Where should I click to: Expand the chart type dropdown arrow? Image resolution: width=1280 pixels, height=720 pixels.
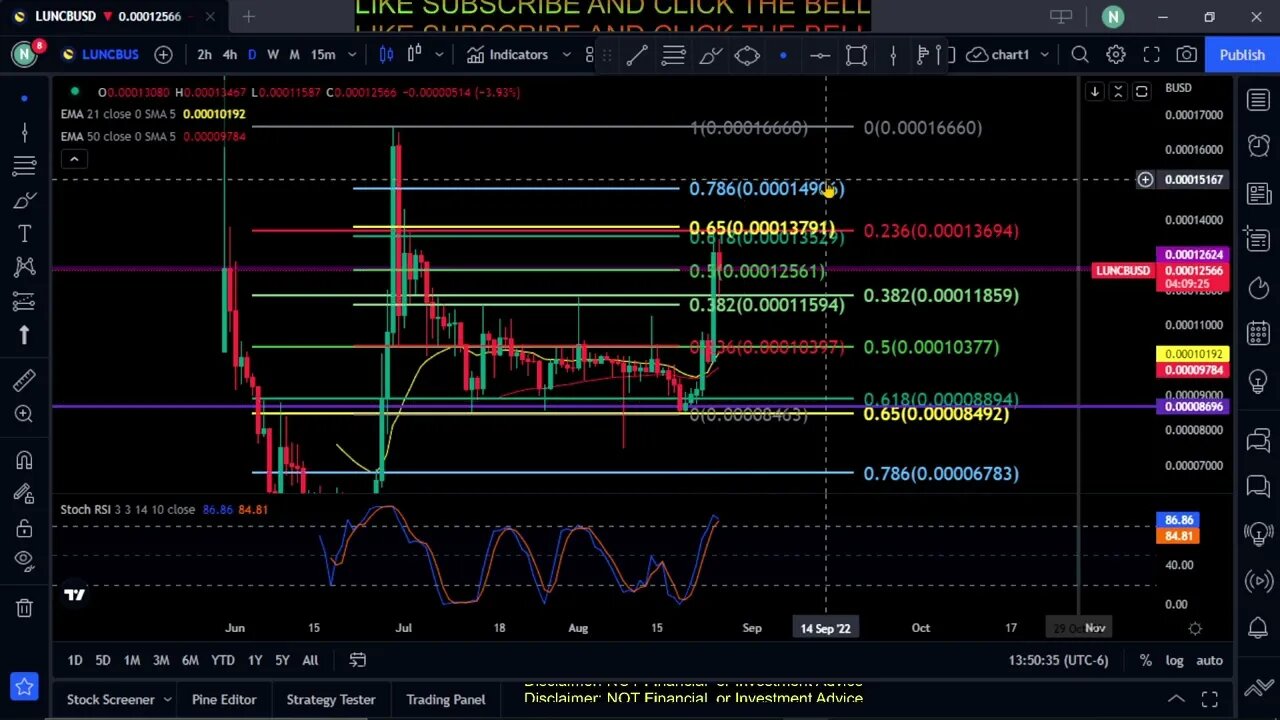441,55
